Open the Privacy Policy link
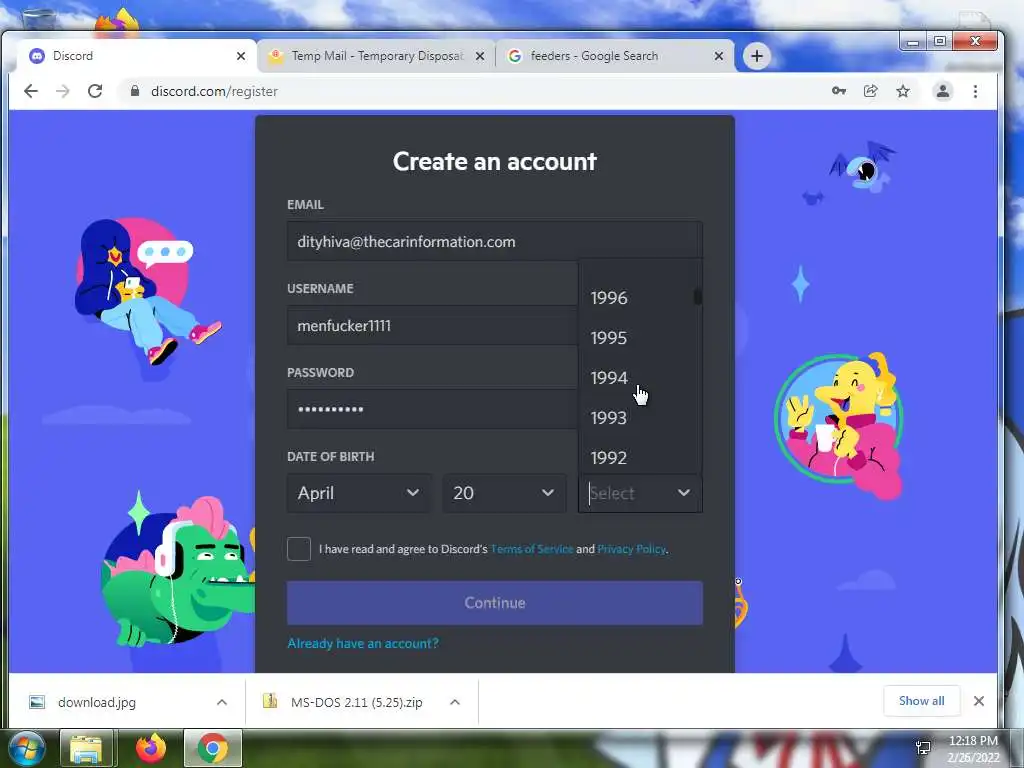Image resolution: width=1024 pixels, height=768 pixels. [632, 549]
